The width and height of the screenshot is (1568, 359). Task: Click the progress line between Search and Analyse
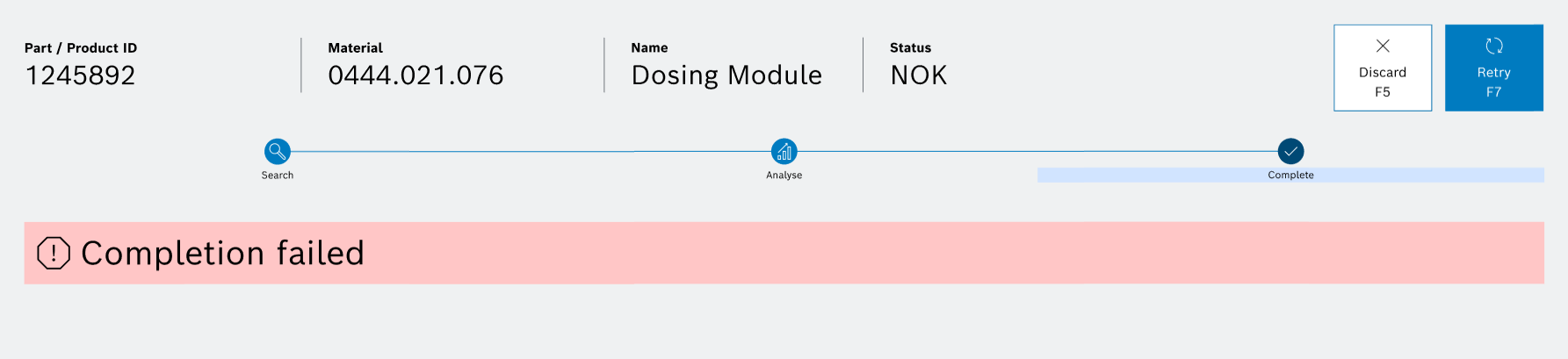click(531, 151)
